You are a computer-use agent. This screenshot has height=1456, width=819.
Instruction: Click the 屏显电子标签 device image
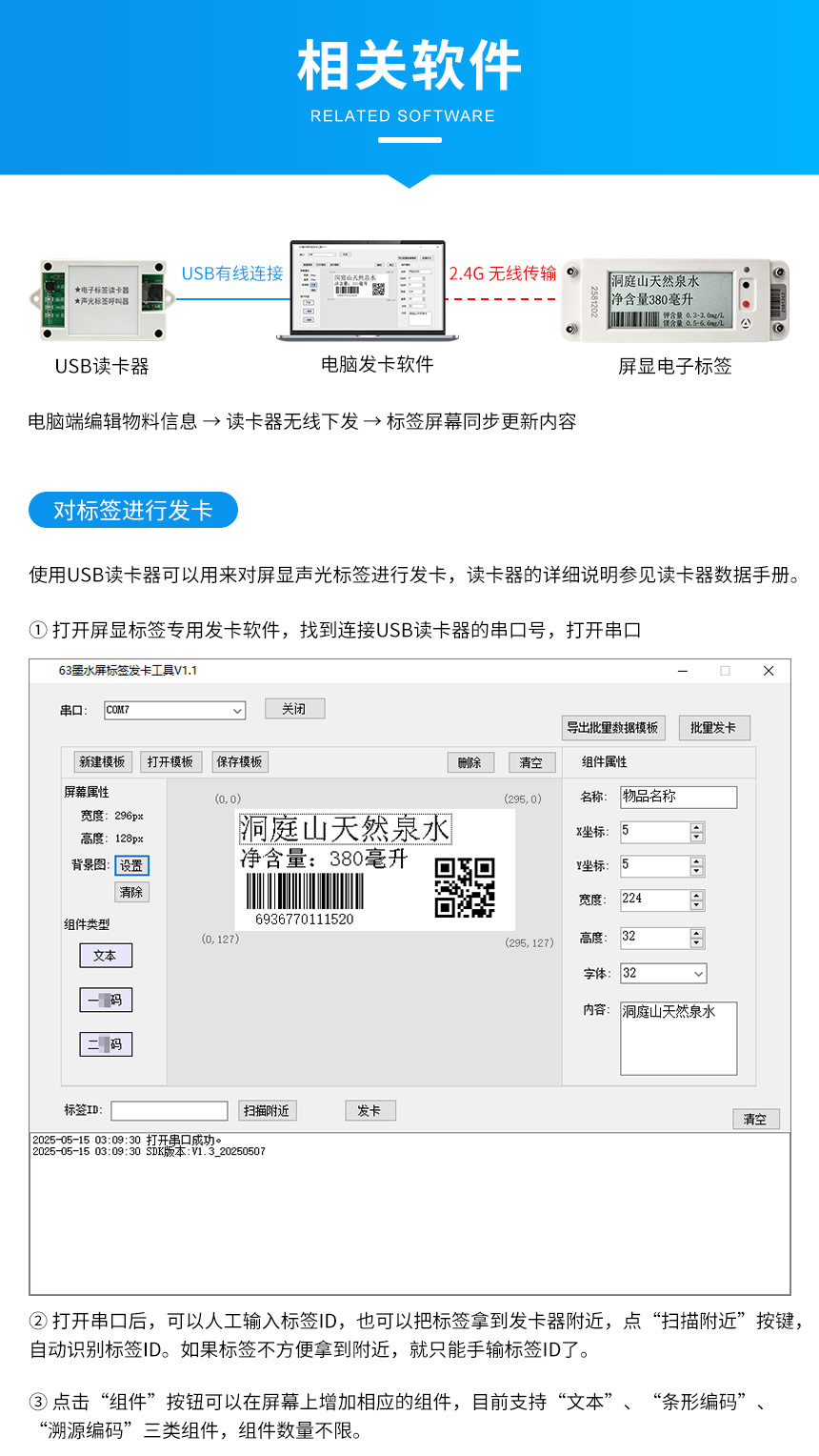tap(674, 300)
